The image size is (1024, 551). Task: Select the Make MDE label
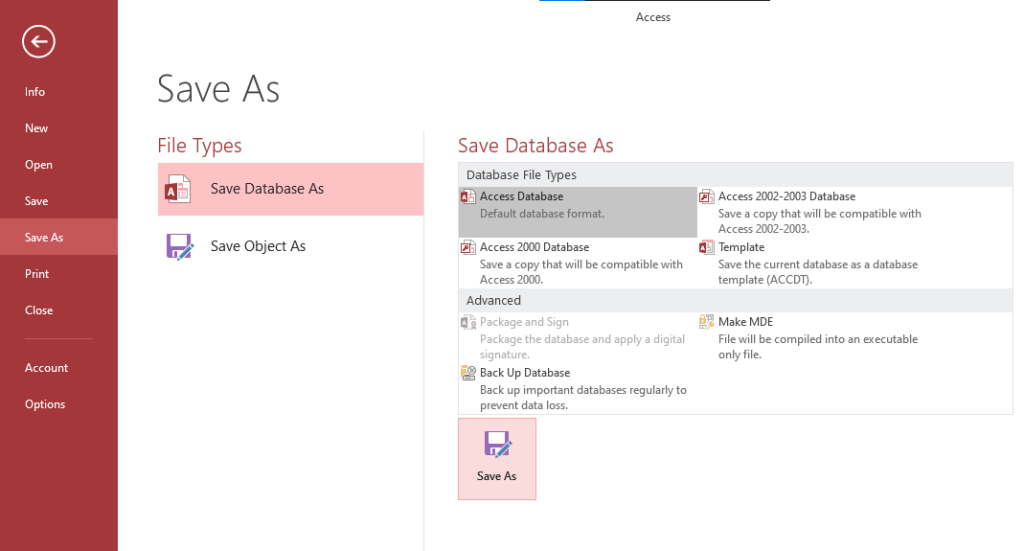746,322
